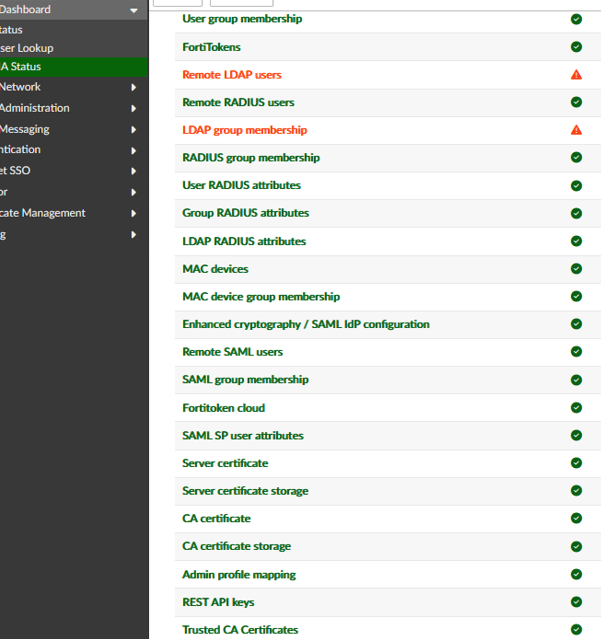Screen dimensions: 601x639
Task: Click the check icon for Remote RADIUS users
Action: (x=576, y=102)
